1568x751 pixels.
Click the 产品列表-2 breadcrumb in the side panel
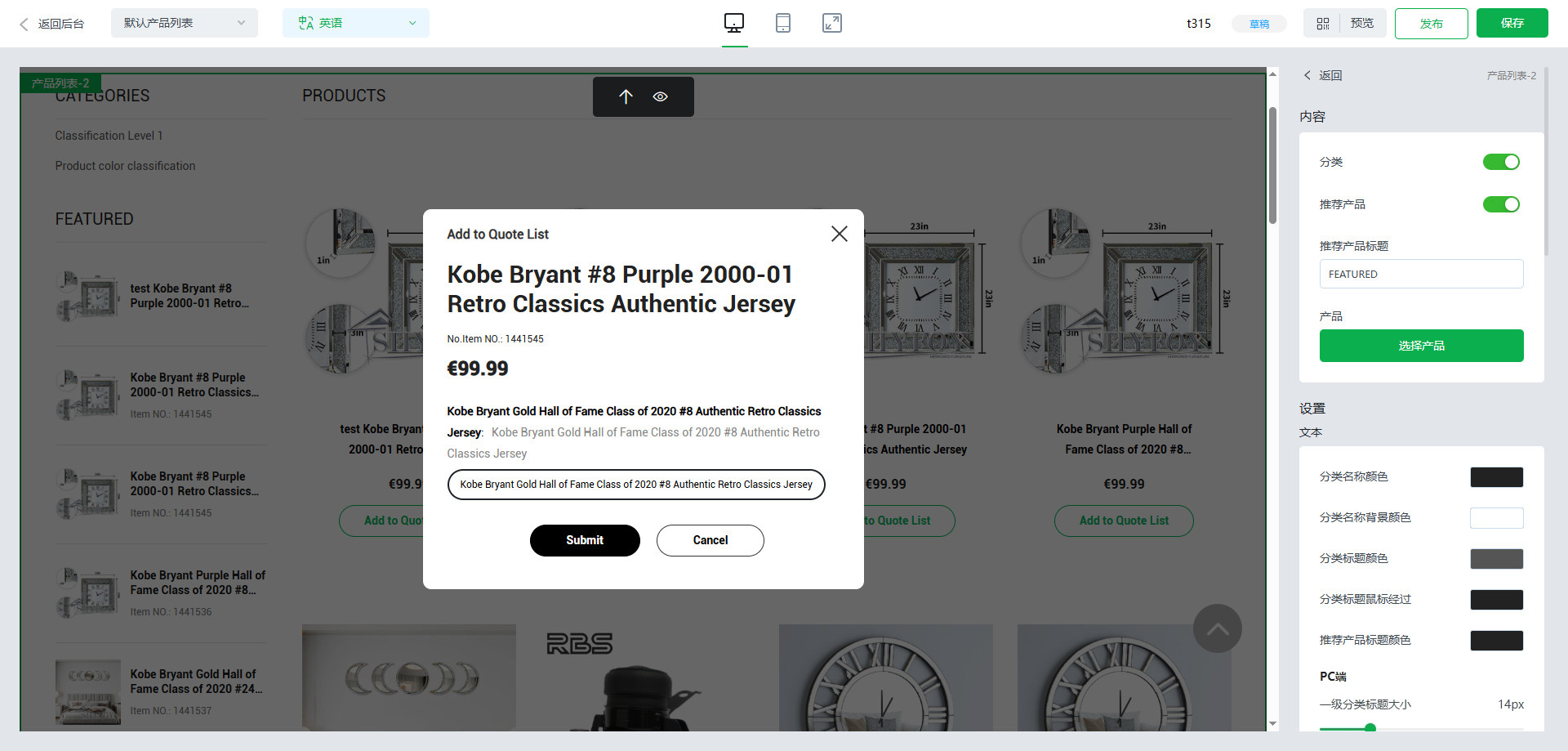point(1511,75)
